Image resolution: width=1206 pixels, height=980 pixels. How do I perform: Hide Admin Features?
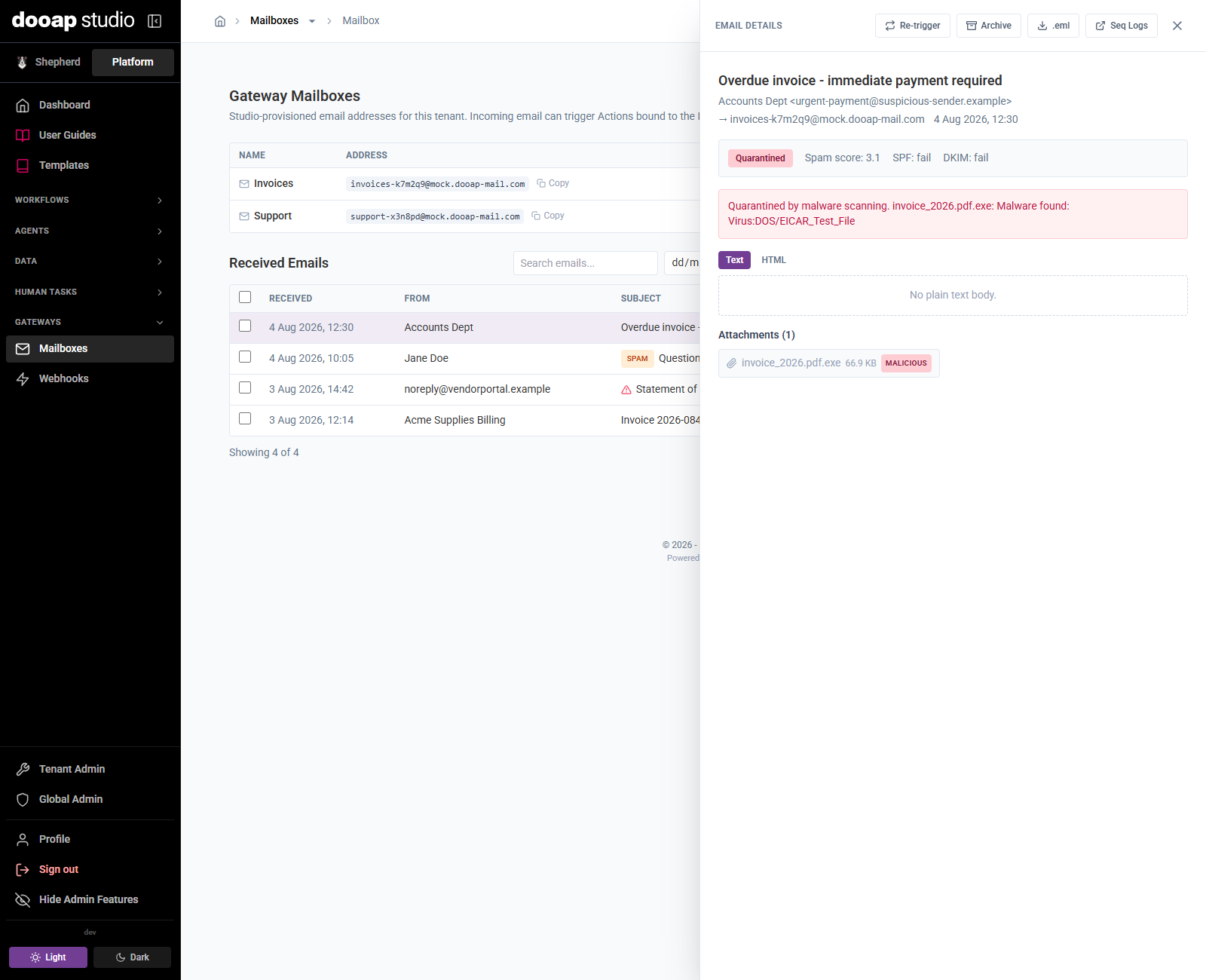pos(90,899)
